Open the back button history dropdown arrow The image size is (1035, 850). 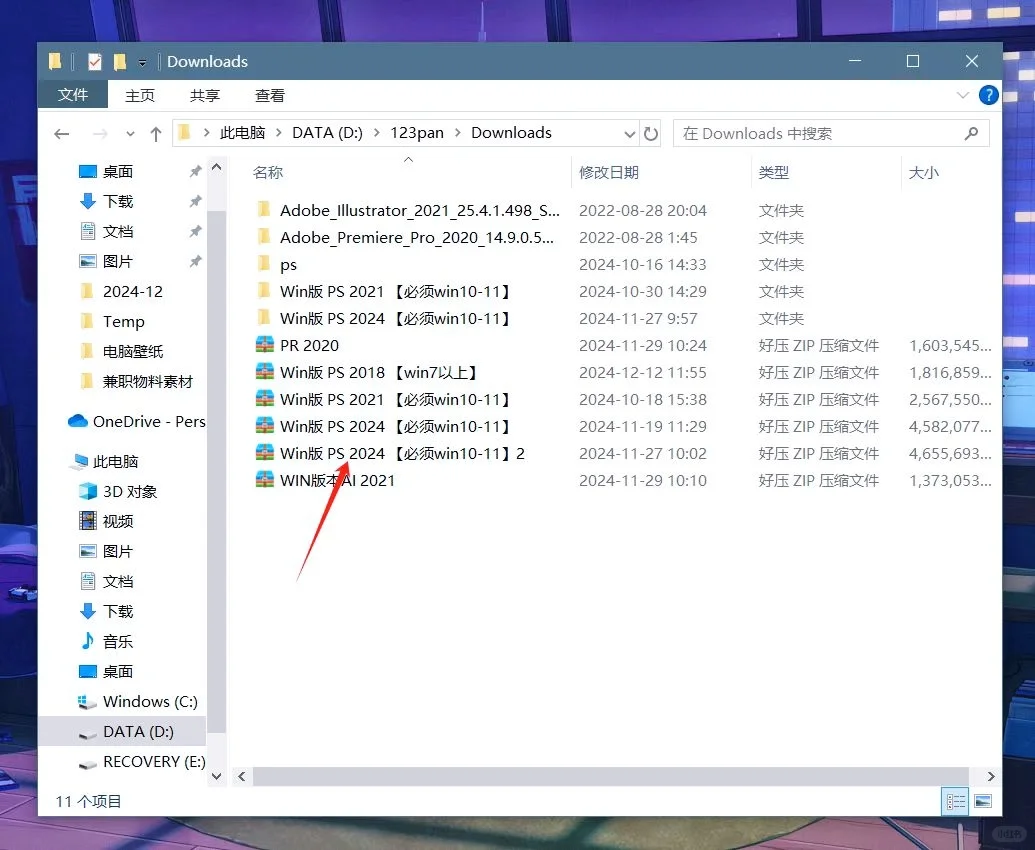click(130, 133)
